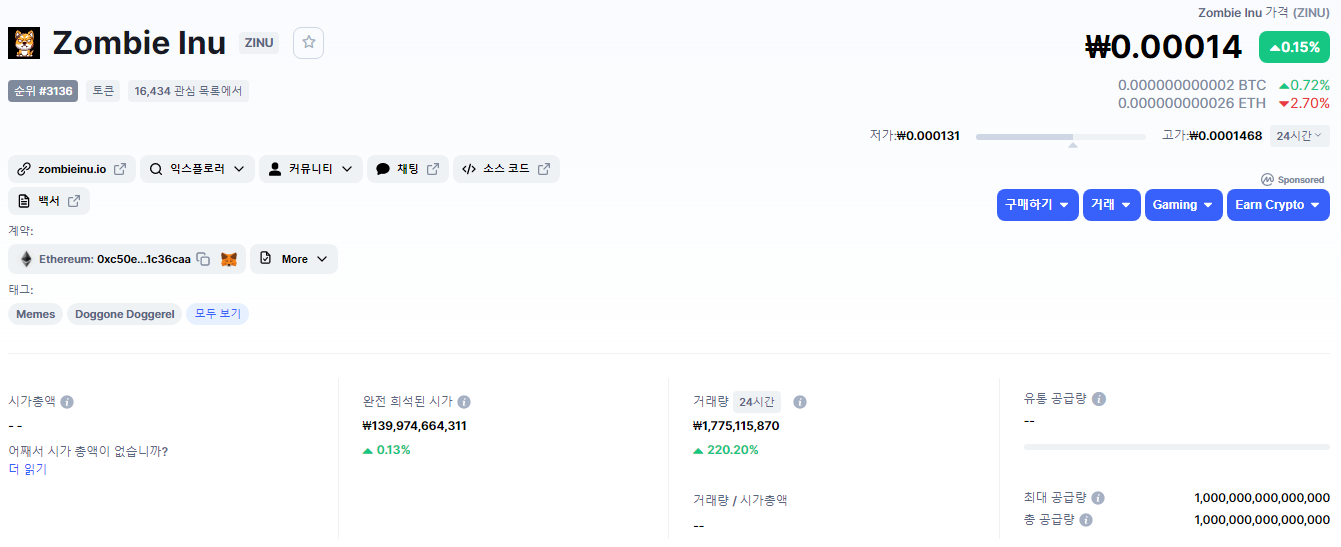
Task: Open the 익스플로러 dropdown
Action: [196, 169]
